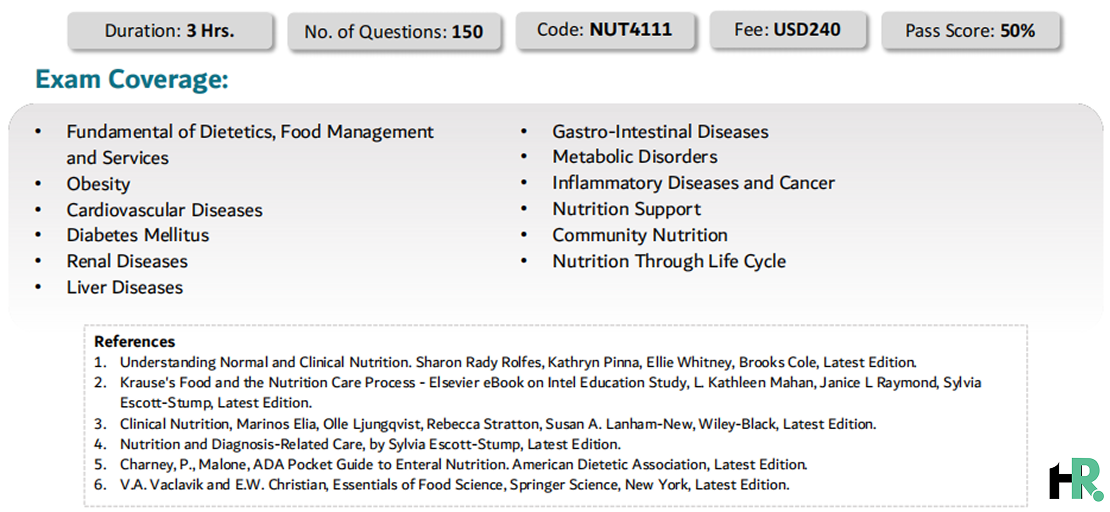This screenshot has height=512, width=1110.
Task: Select Nutrition Through Life Cycle topic
Action: [x=669, y=261]
